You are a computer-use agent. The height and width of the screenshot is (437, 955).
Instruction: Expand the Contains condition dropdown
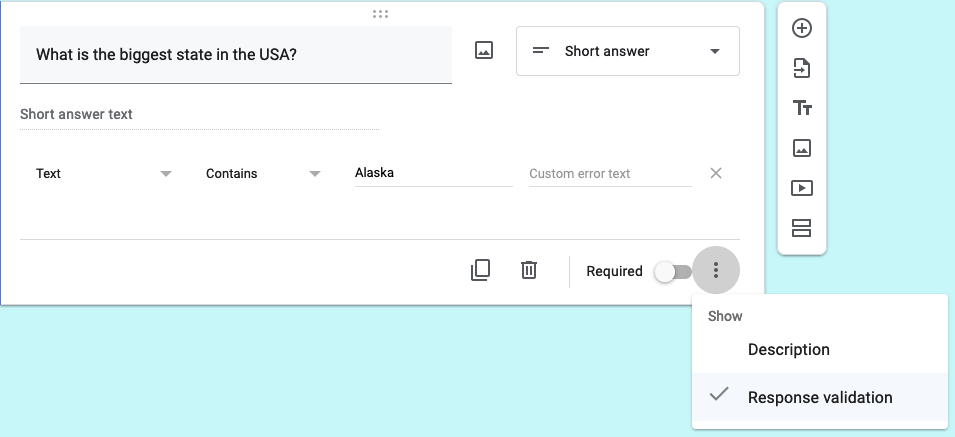[263, 174]
